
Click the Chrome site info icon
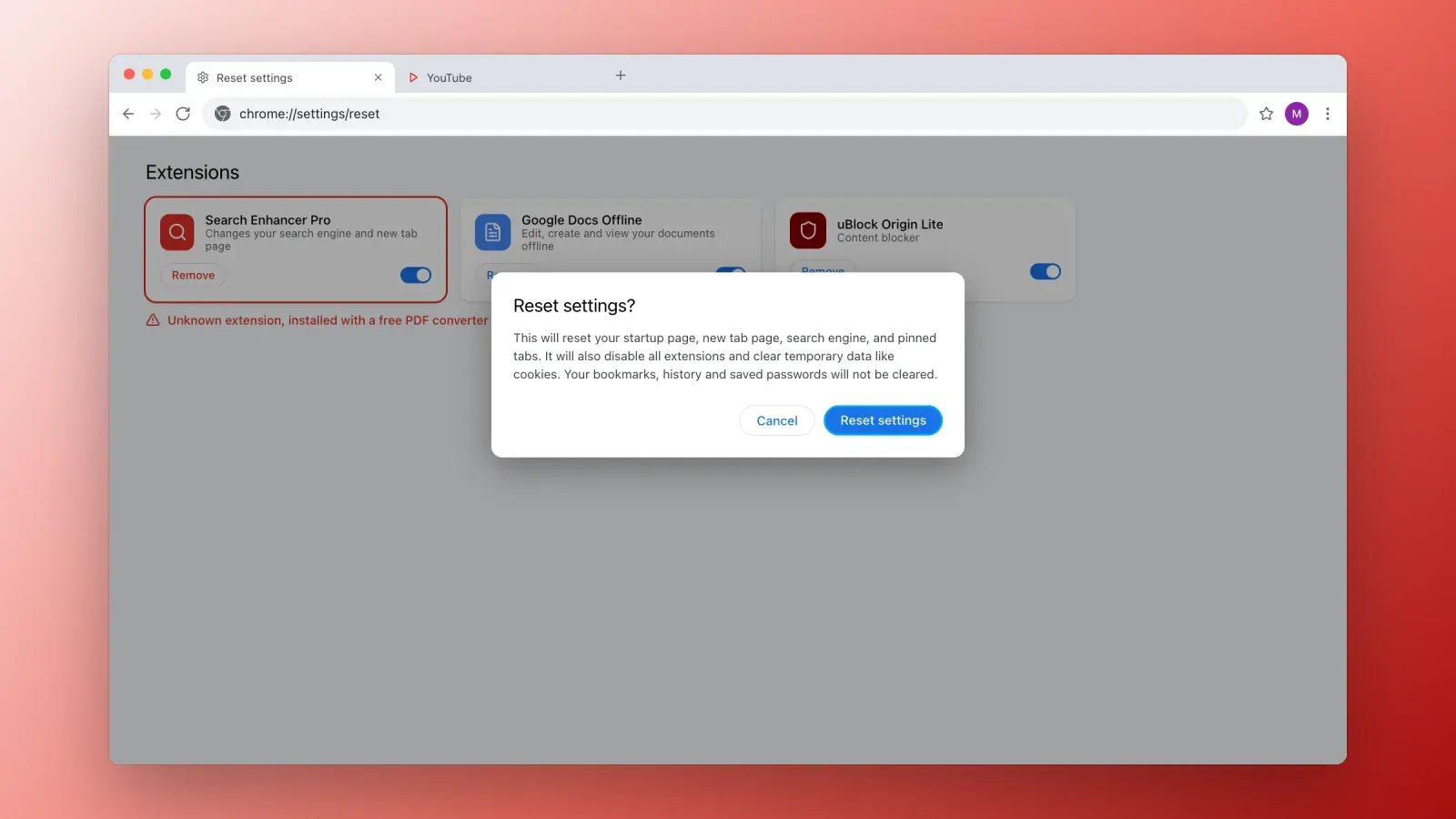(223, 114)
